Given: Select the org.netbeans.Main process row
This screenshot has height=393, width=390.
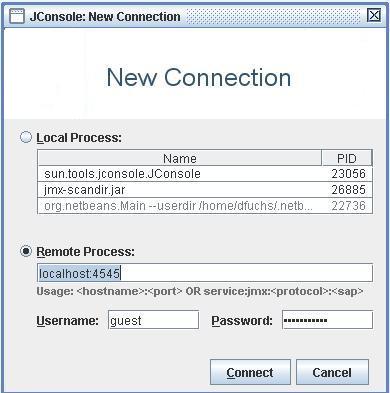Looking at the screenshot, I should click(205, 206).
